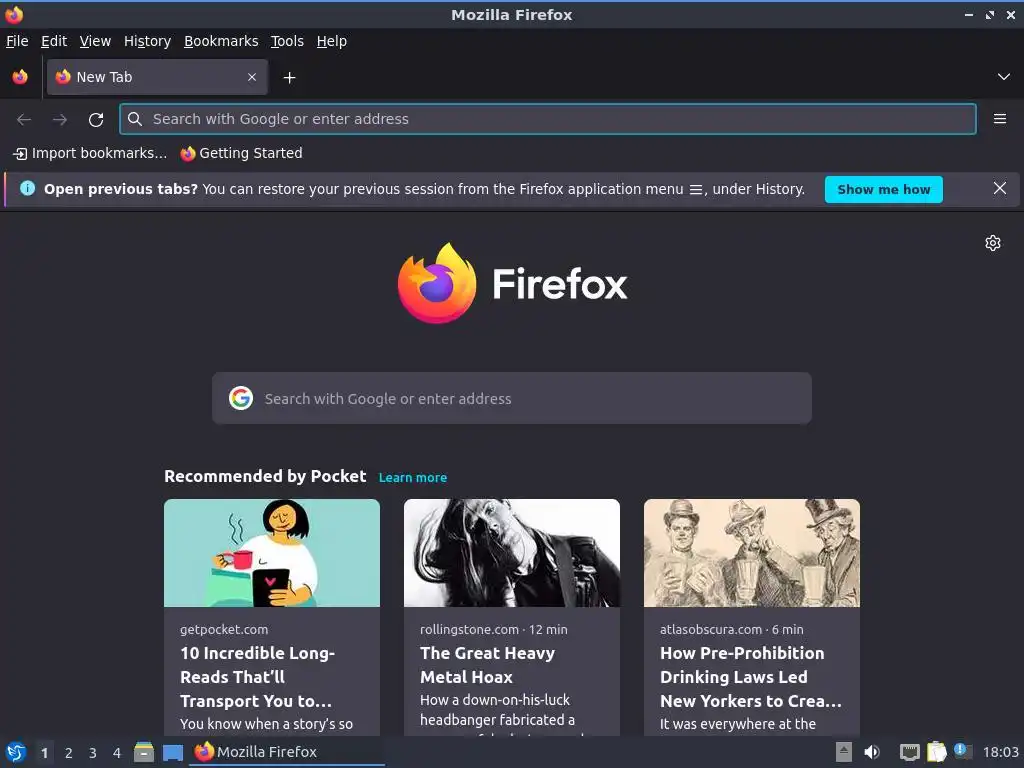Click rollingstone.com · 12 min source text
This screenshot has height=768, width=1024.
494,630
